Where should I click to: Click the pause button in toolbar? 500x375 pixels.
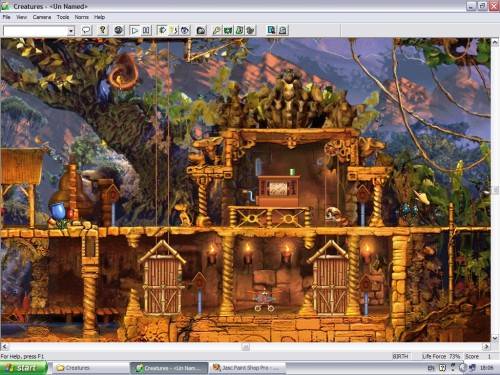146,30
